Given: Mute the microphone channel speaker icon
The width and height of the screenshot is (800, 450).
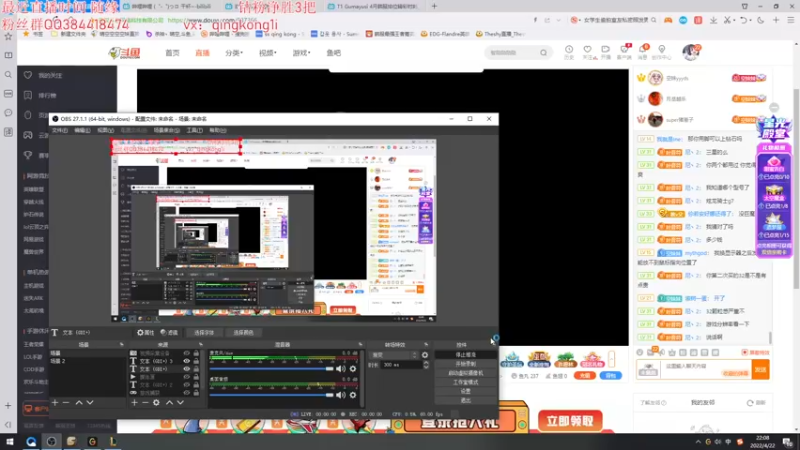Looking at the screenshot, I should tap(341, 368).
